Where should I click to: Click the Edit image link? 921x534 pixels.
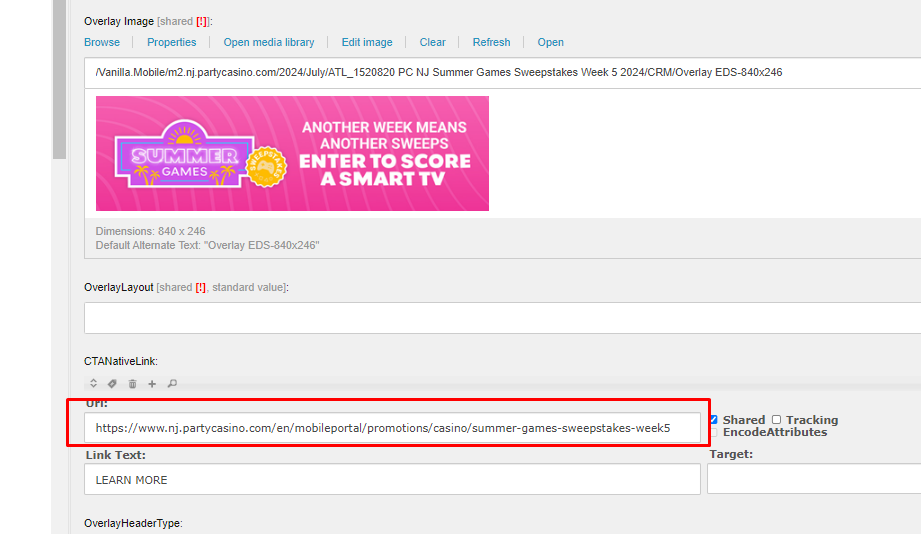[x=367, y=42]
